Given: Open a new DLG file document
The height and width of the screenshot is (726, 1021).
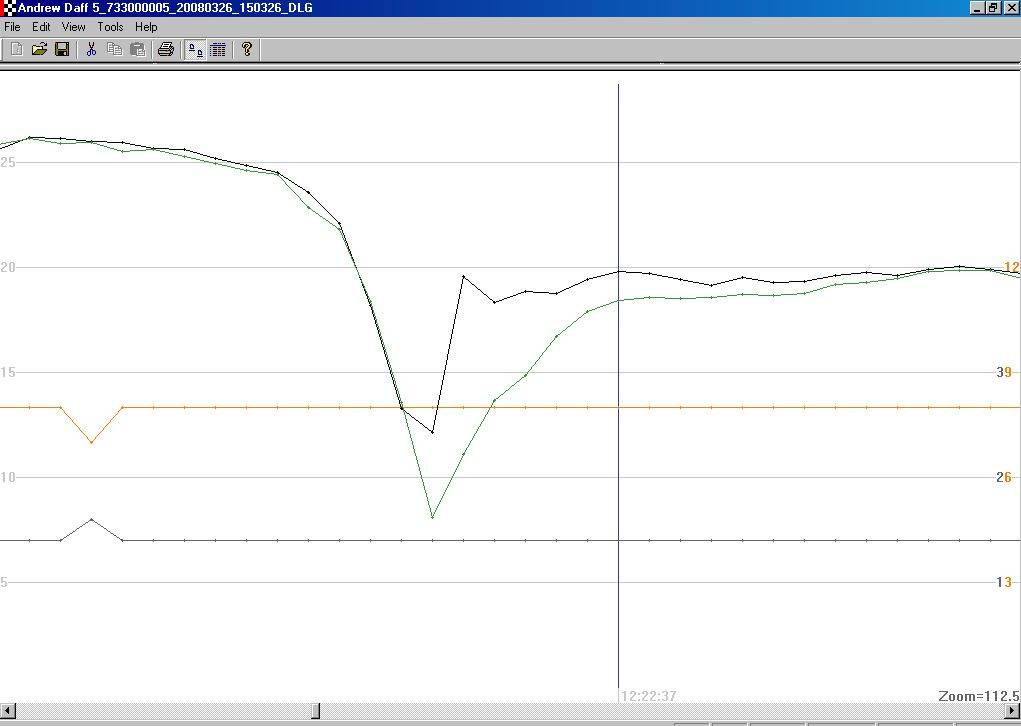Looking at the screenshot, I should 15,49.
